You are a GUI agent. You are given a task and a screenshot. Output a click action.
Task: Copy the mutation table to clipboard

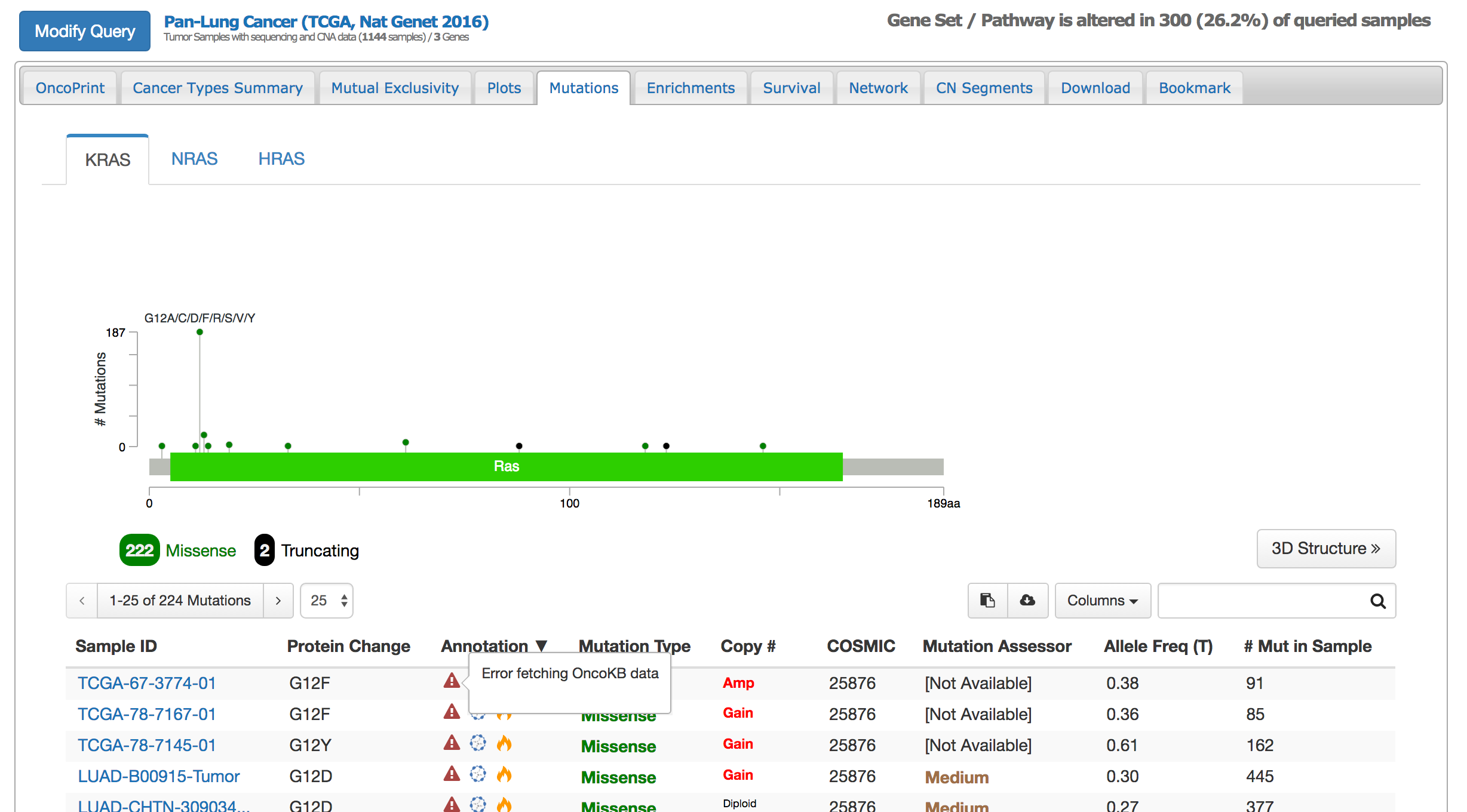[x=987, y=601]
